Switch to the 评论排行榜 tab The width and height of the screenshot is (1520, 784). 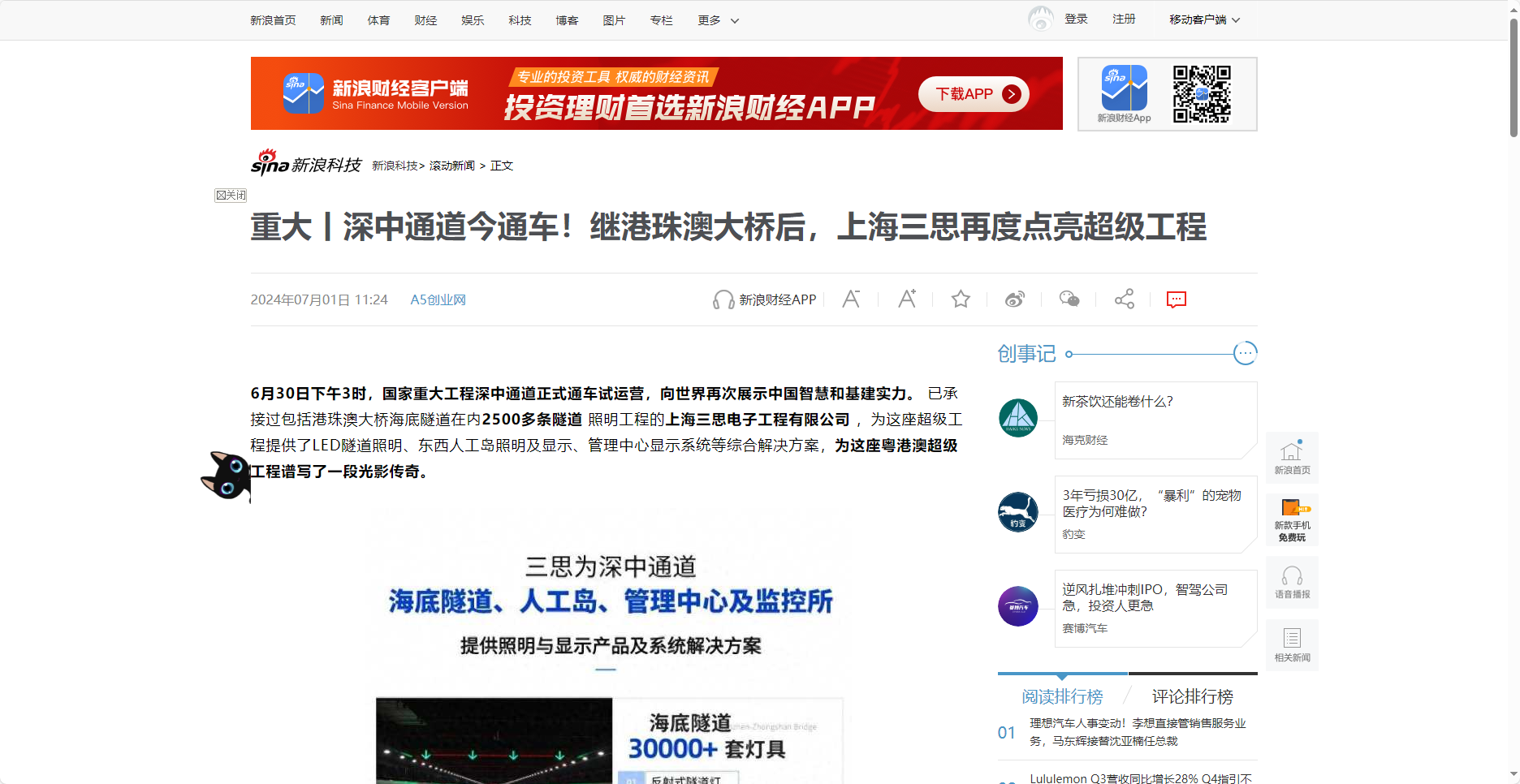click(1192, 696)
